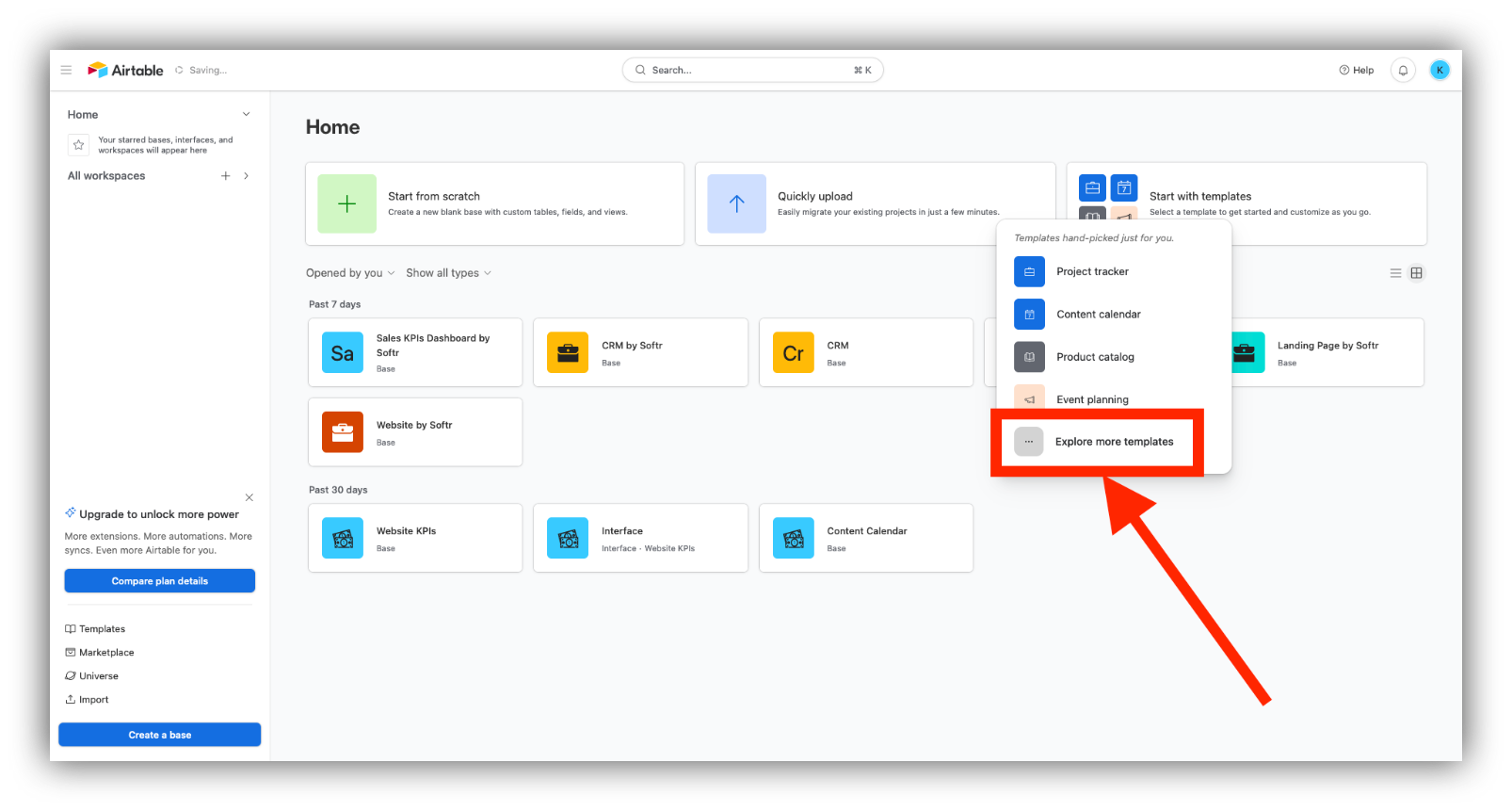Click the Start from scratch title

pyautogui.click(x=434, y=196)
